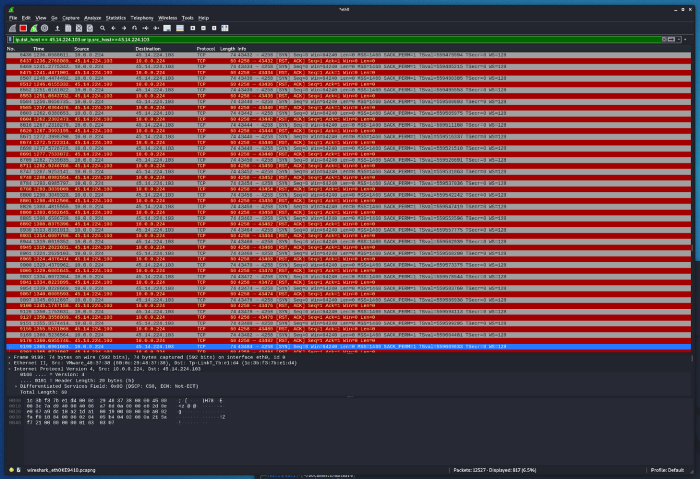The height and width of the screenshot is (479, 700).
Task: Open the View menu
Action: point(41,18)
